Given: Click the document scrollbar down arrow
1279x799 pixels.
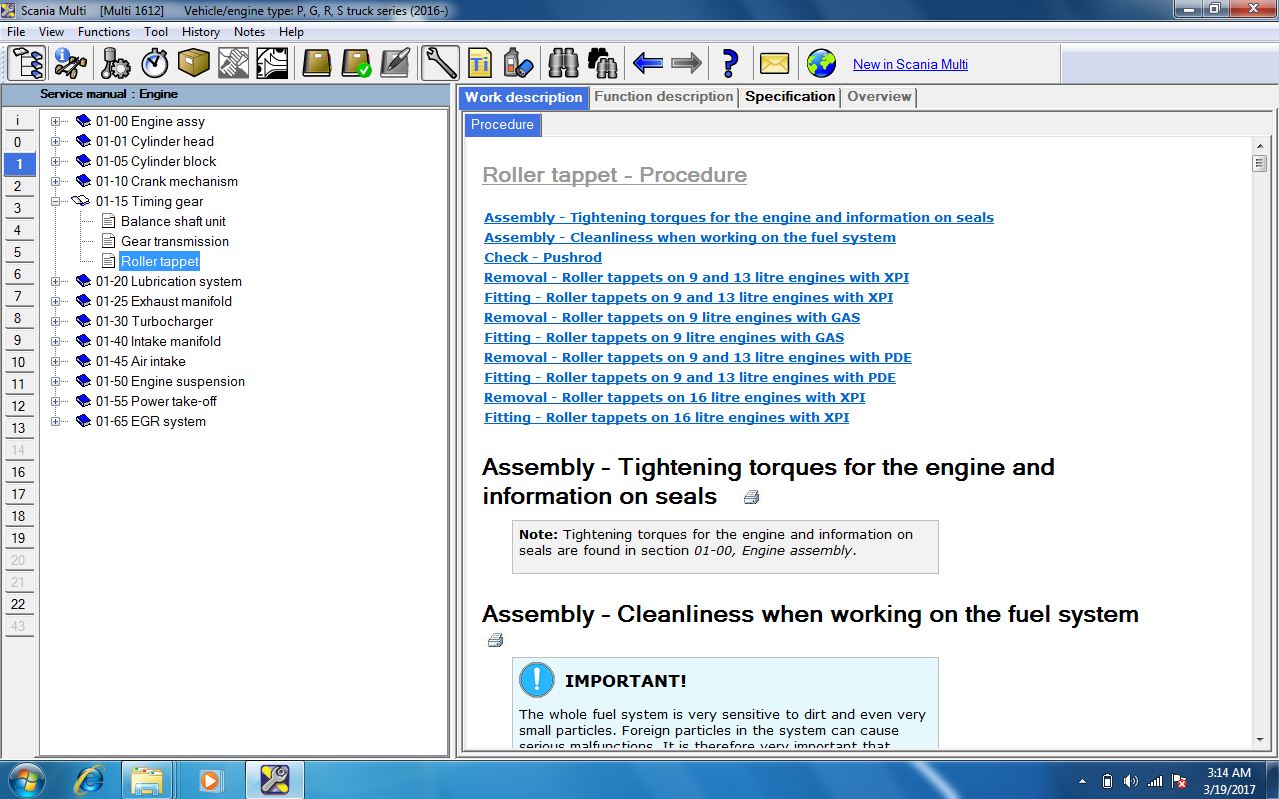Looking at the screenshot, I should pos(1259,739).
